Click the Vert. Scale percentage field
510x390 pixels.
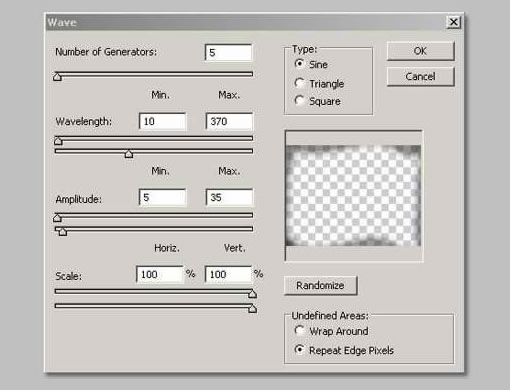pos(228,274)
